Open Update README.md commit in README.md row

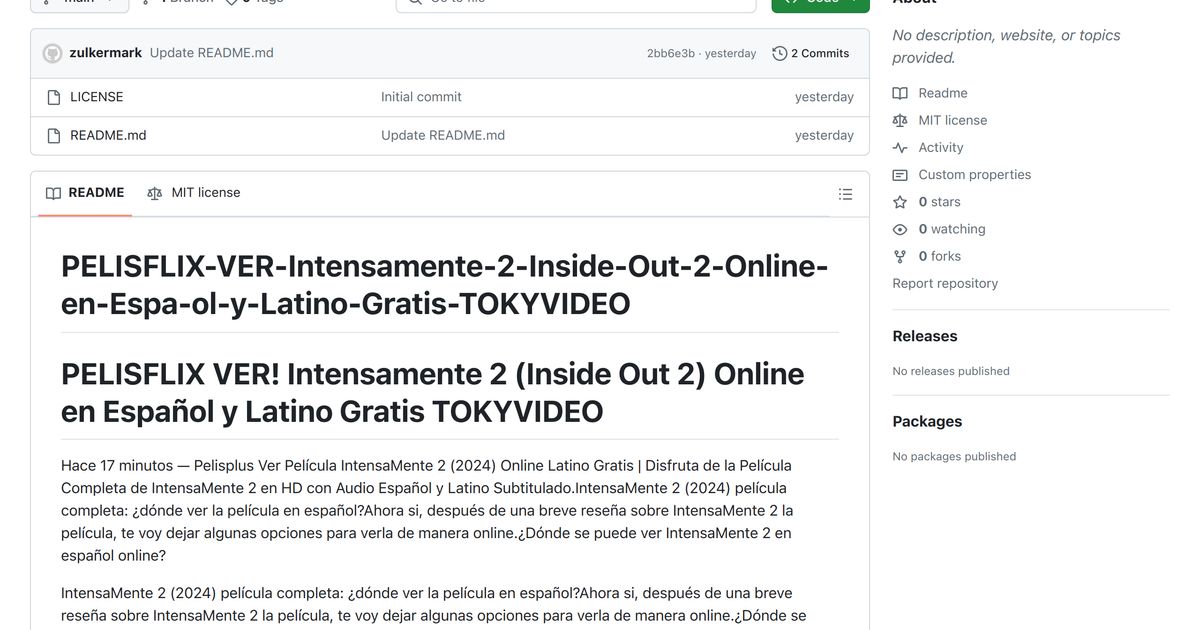pyautogui.click(x=443, y=135)
